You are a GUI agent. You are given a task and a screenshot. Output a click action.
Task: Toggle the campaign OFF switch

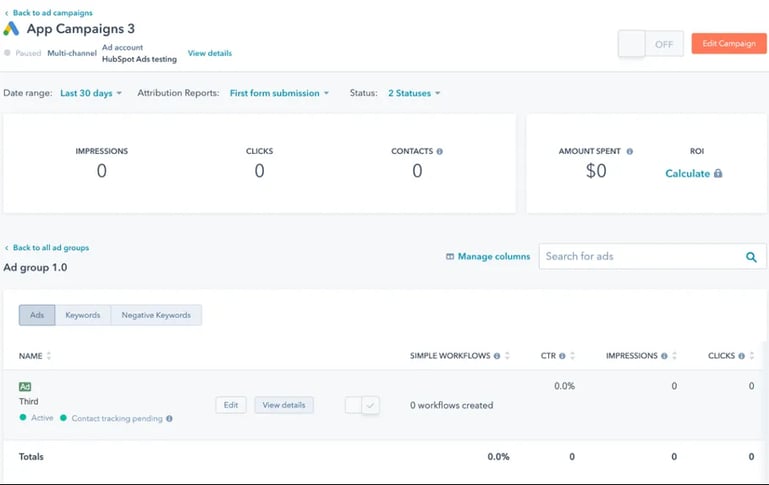[651, 44]
